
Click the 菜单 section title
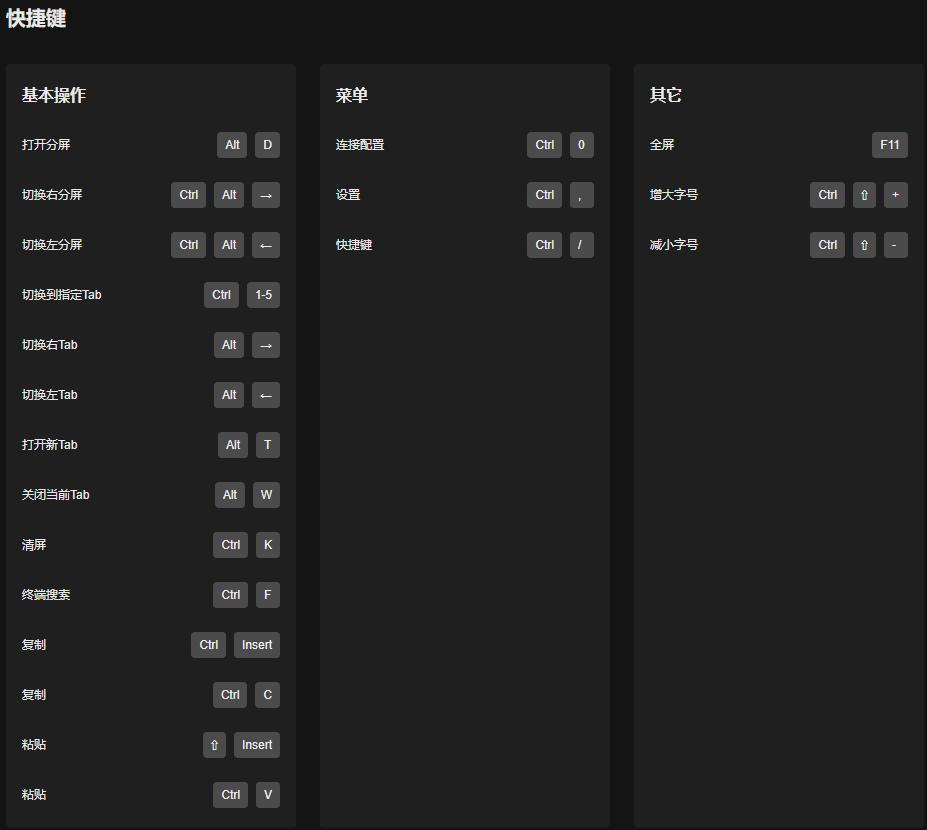(x=352, y=95)
